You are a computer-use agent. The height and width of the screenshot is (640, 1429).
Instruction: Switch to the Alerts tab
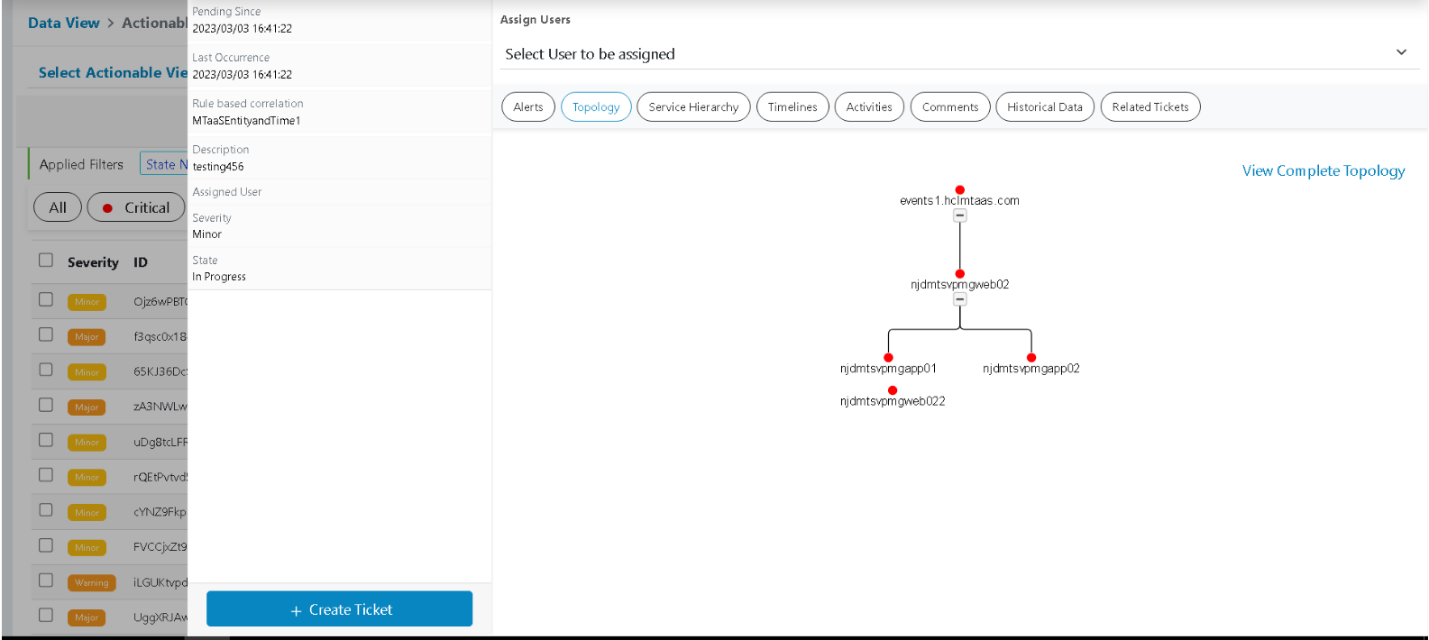pos(527,106)
